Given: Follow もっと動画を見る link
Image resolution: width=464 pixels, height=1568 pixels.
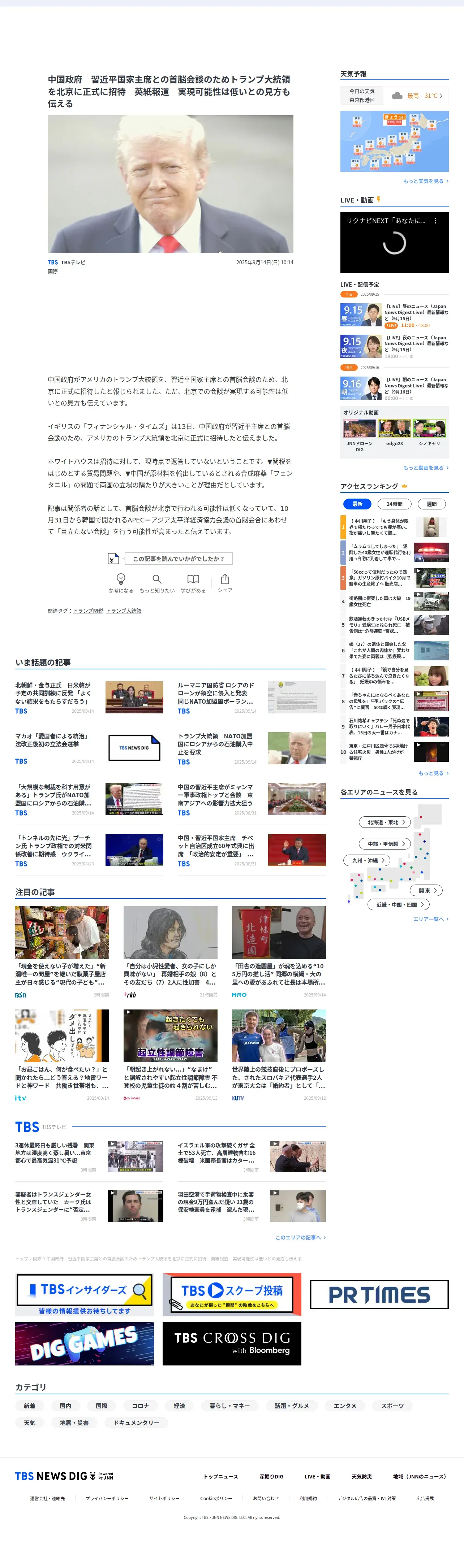Looking at the screenshot, I should click(x=426, y=468).
